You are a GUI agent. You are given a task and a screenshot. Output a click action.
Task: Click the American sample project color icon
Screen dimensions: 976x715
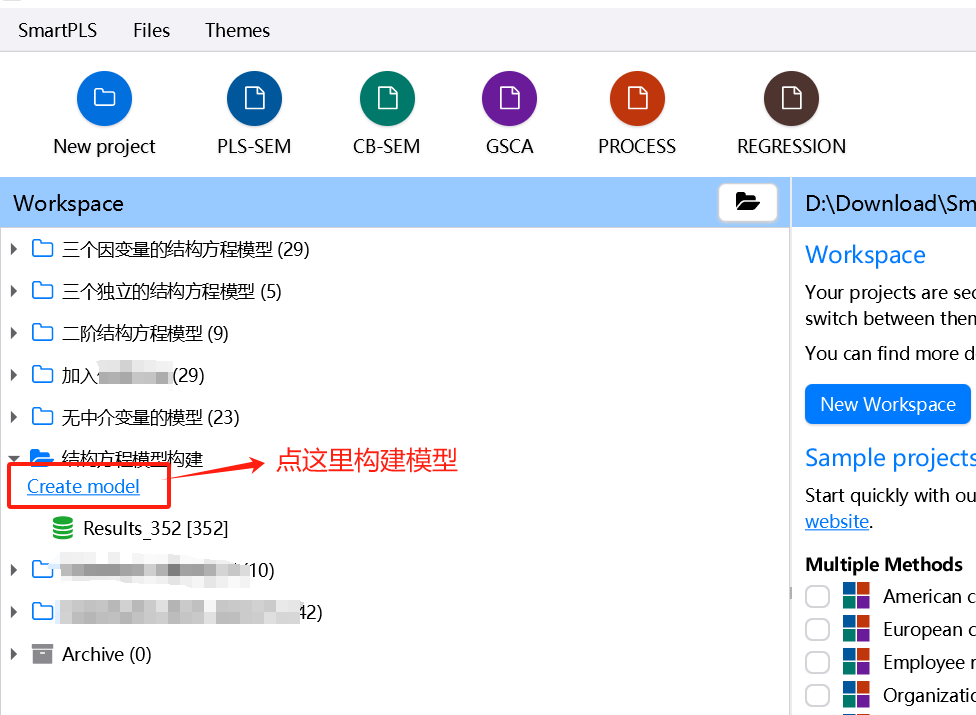coord(856,596)
